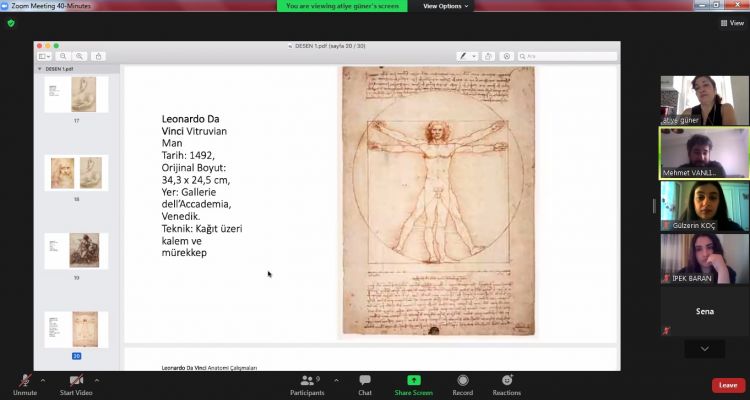Screen dimensions: 750x400
Task: Collapse the DESEN 1.pdf sidebar triangle
Action: (x=40, y=69)
